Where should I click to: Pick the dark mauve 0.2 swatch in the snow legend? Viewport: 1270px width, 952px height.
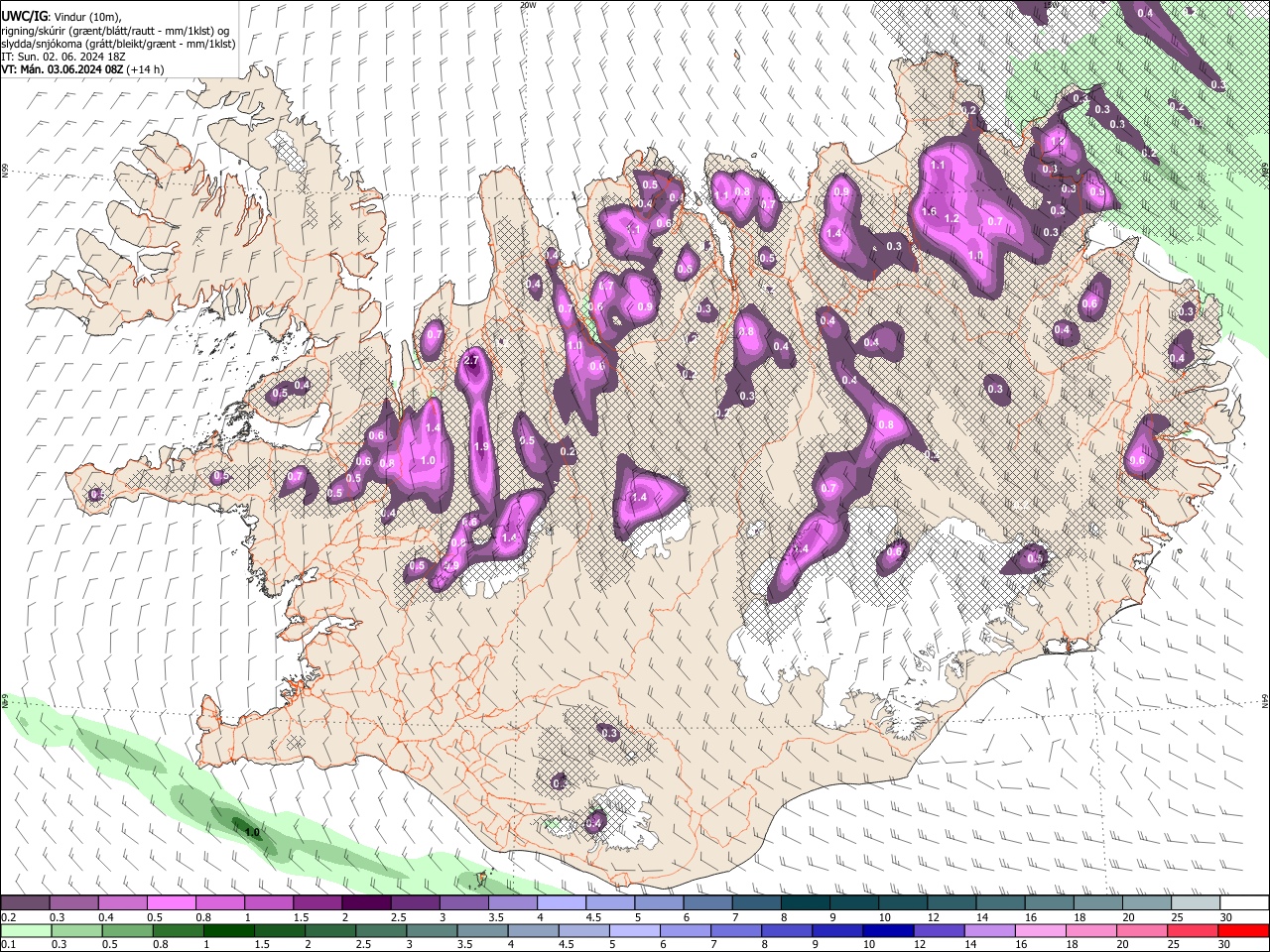click(x=25, y=902)
